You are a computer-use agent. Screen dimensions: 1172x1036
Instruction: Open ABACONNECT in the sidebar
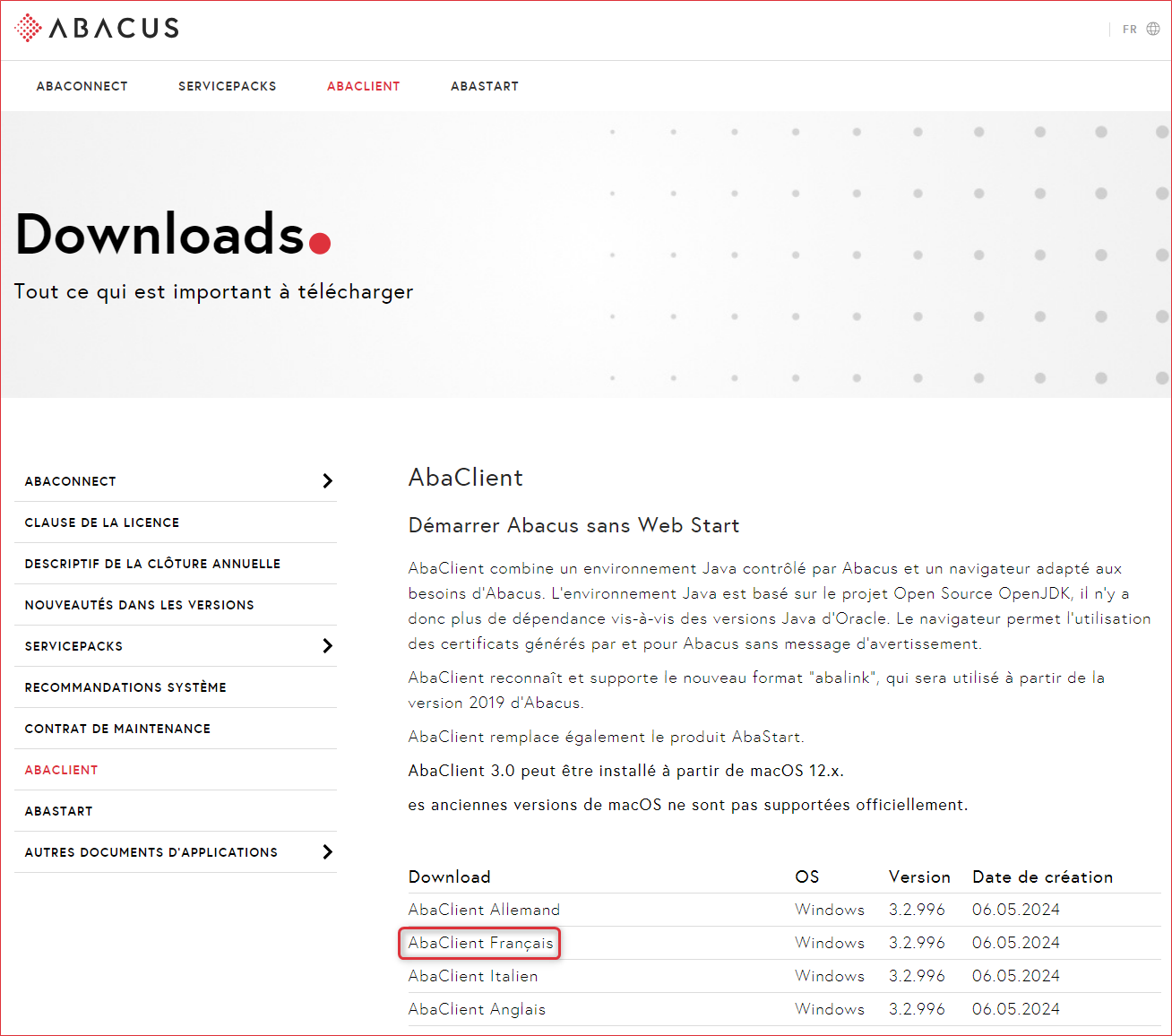70,481
